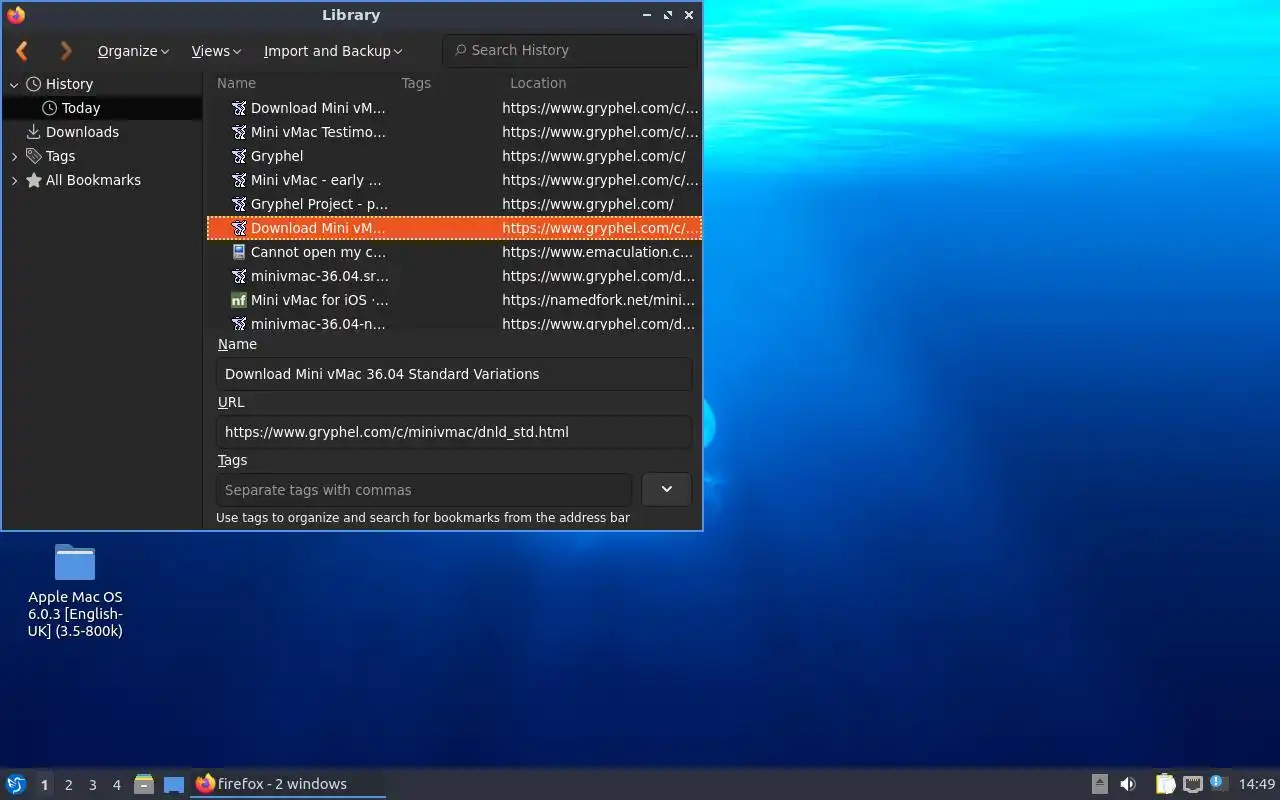Expand the tags selector dropdown arrow
Screen dimensions: 1280x800
667,489
